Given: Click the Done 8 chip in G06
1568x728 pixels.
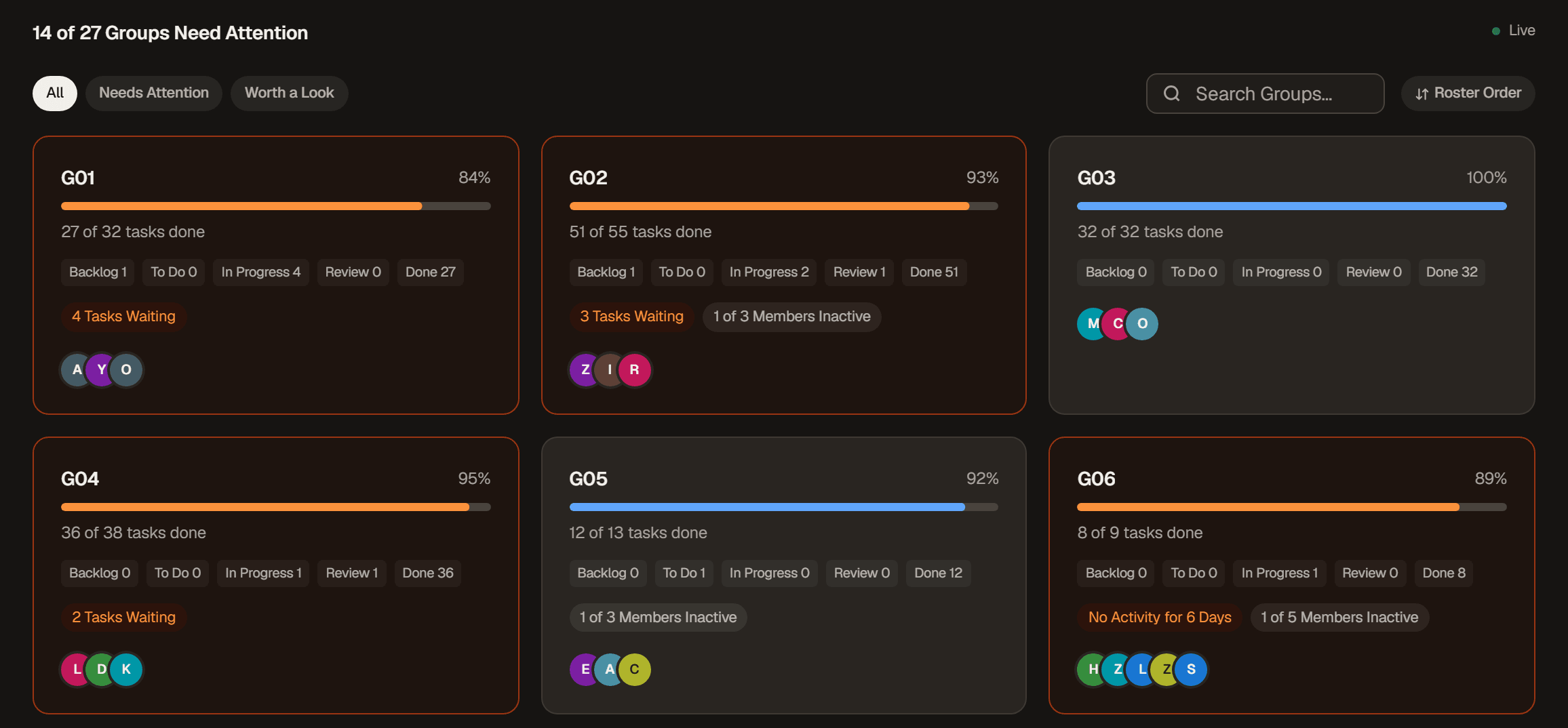Looking at the screenshot, I should click(1444, 573).
